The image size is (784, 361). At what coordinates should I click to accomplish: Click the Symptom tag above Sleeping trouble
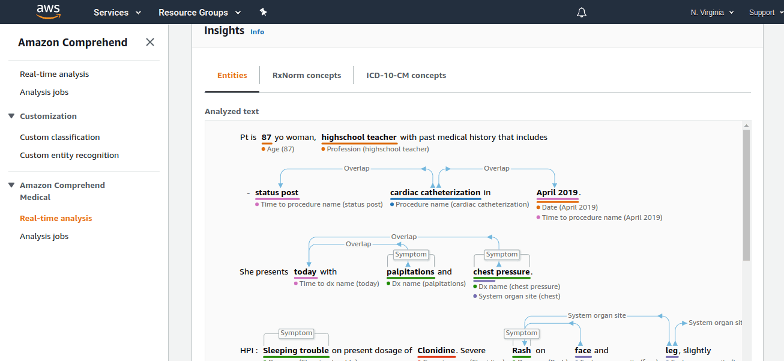pyautogui.click(x=296, y=332)
